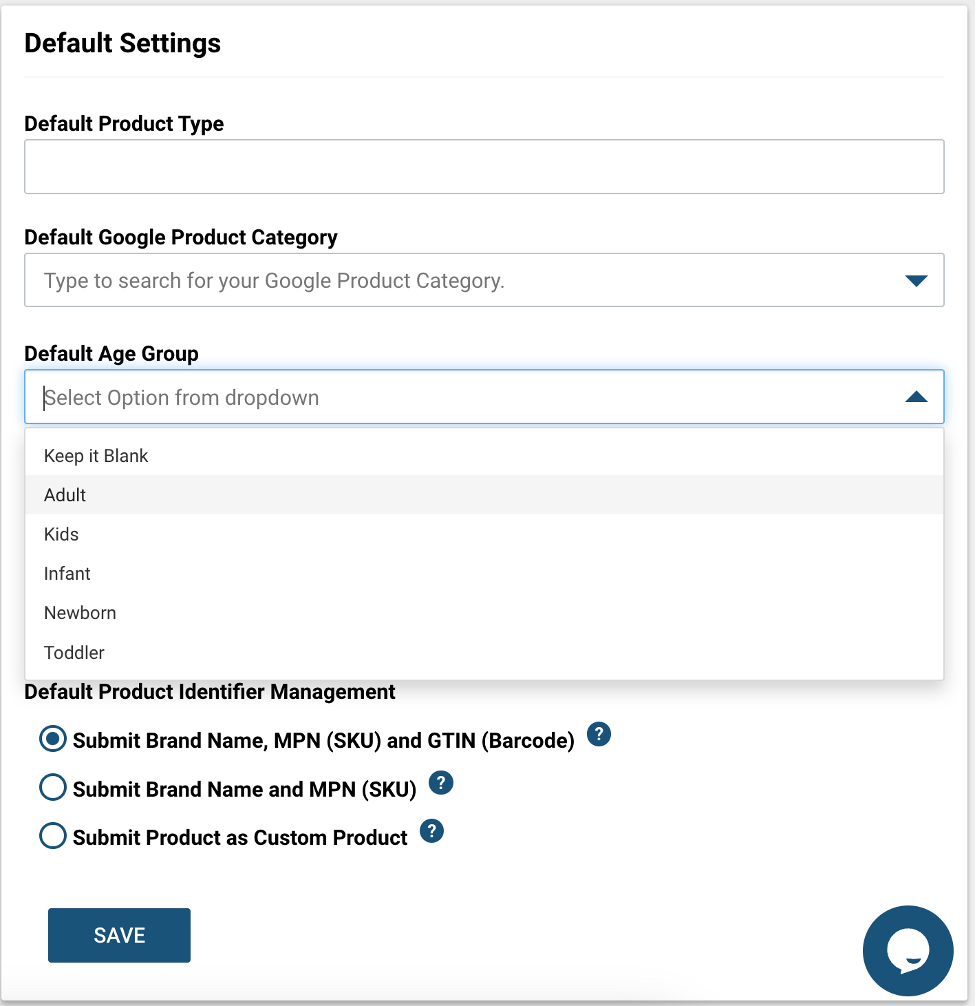Show help for Brand Name, MPN and GTIN option

pyautogui.click(x=599, y=734)
